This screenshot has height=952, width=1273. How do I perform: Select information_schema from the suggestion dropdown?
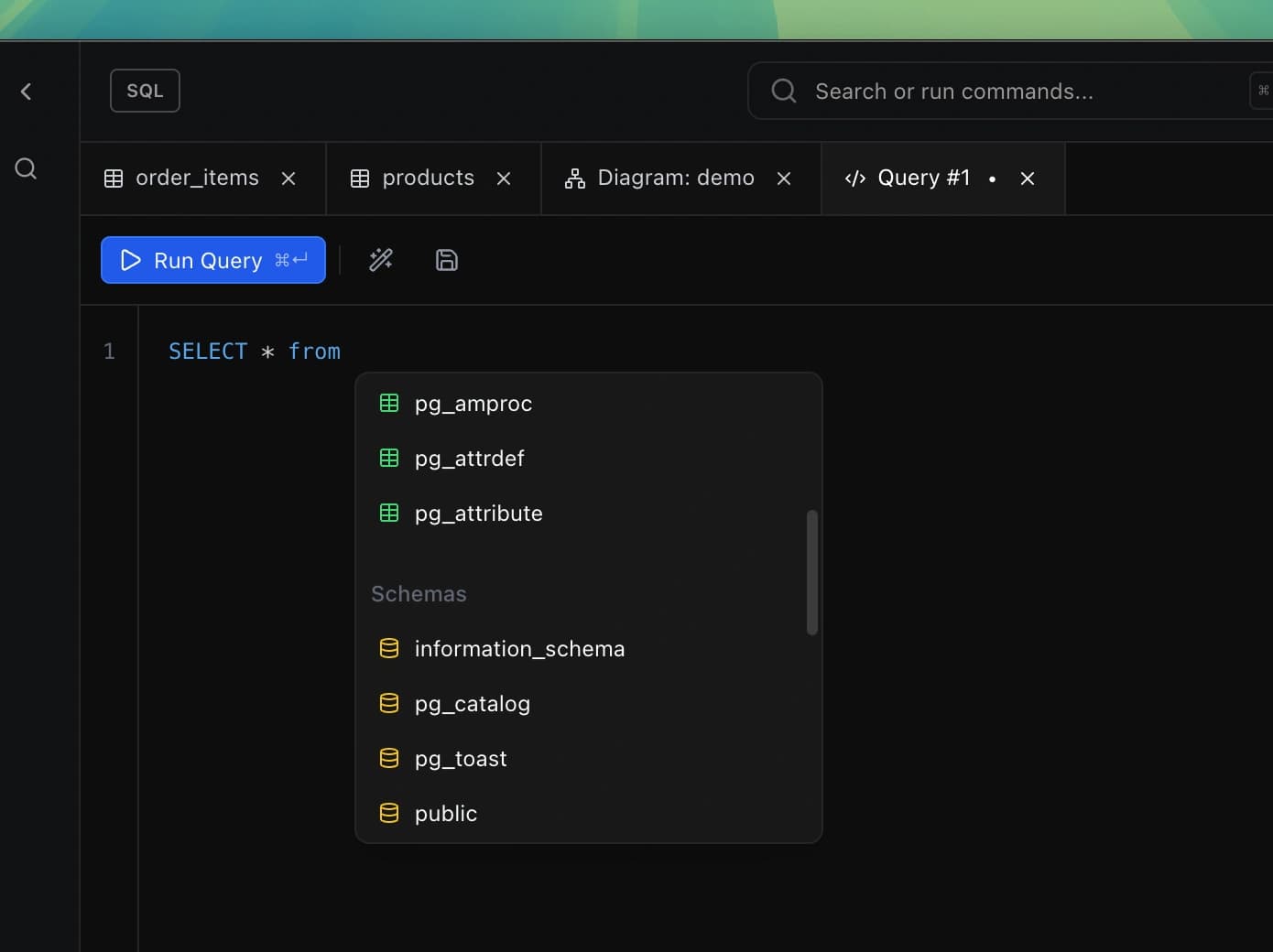click(519, 648)
